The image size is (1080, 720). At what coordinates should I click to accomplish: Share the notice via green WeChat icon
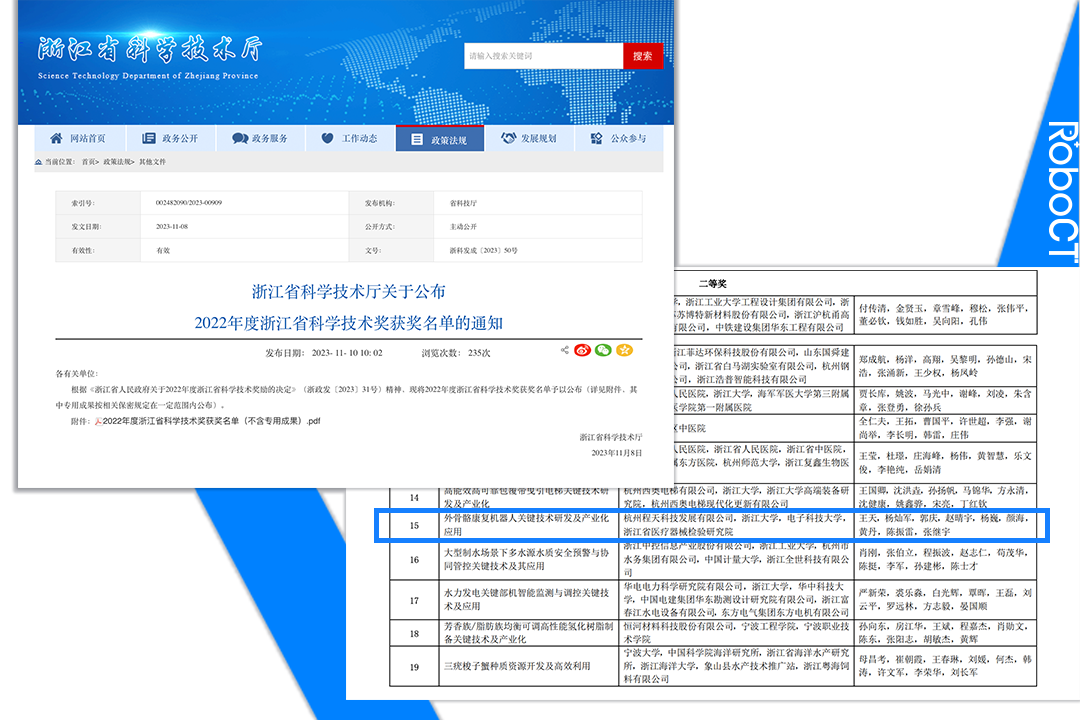pyautogui.click(x=603, y=350)
